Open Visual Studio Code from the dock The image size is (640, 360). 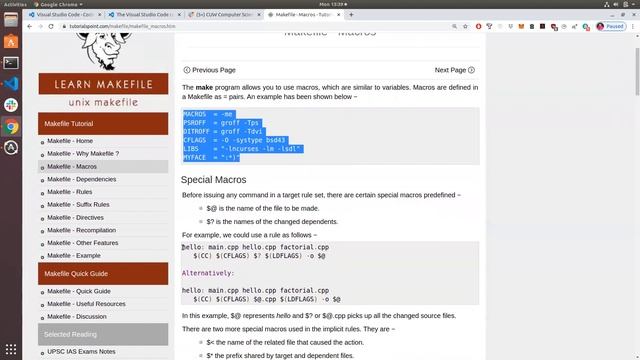tap(11, 84)
